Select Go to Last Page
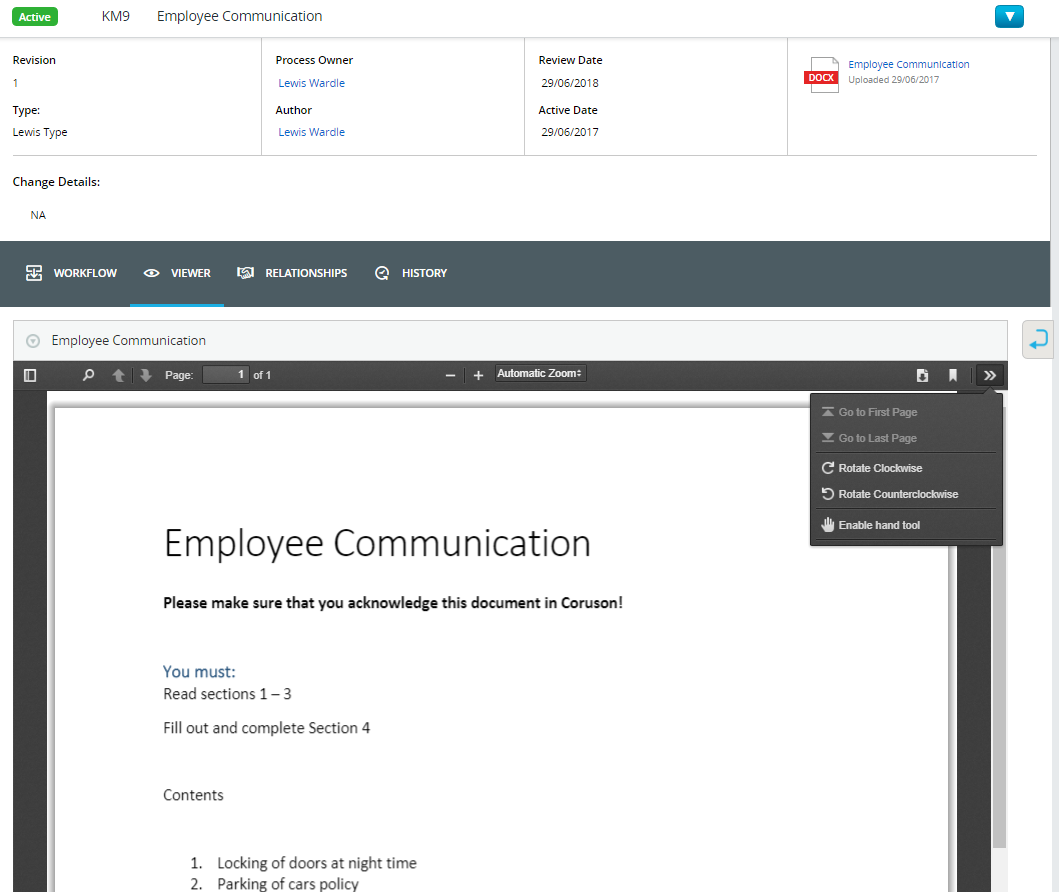The image size is (1059, 892). 906,438
